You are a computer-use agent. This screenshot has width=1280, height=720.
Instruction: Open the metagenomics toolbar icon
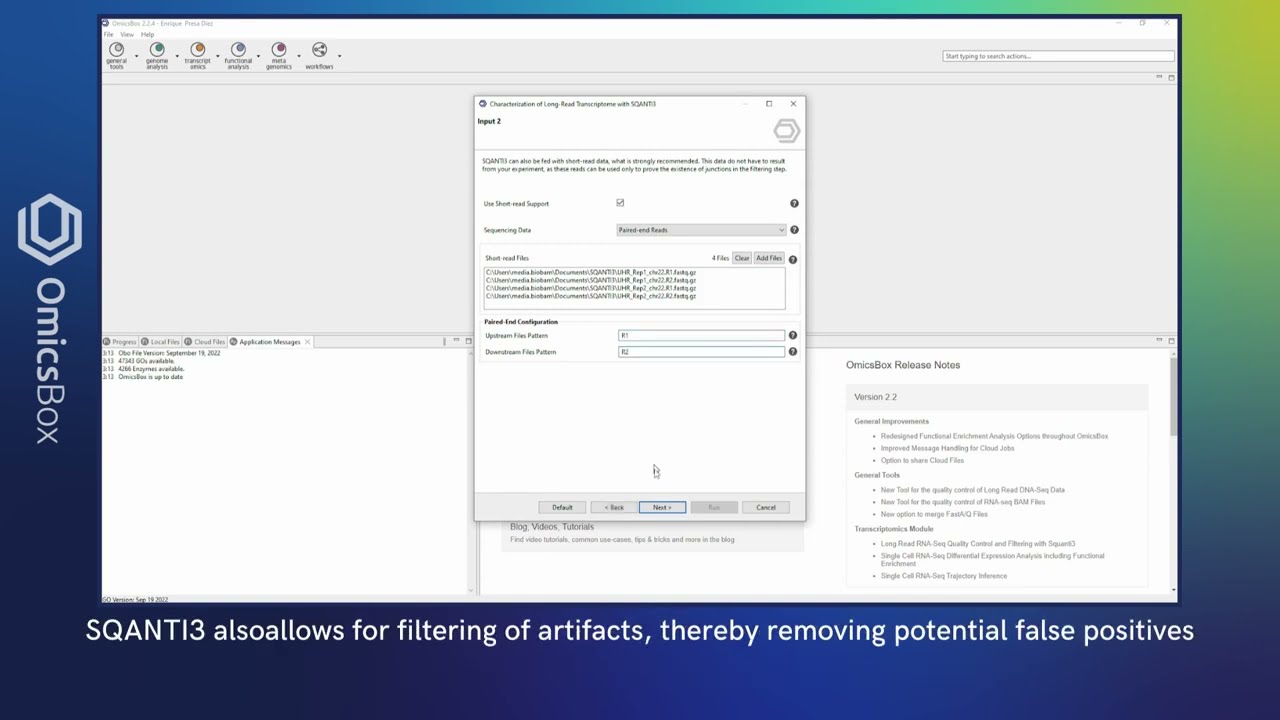coord(279,55)
